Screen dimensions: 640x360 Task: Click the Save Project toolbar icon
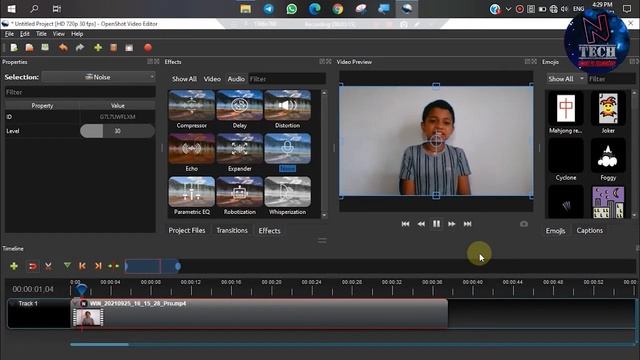point(45,48)
